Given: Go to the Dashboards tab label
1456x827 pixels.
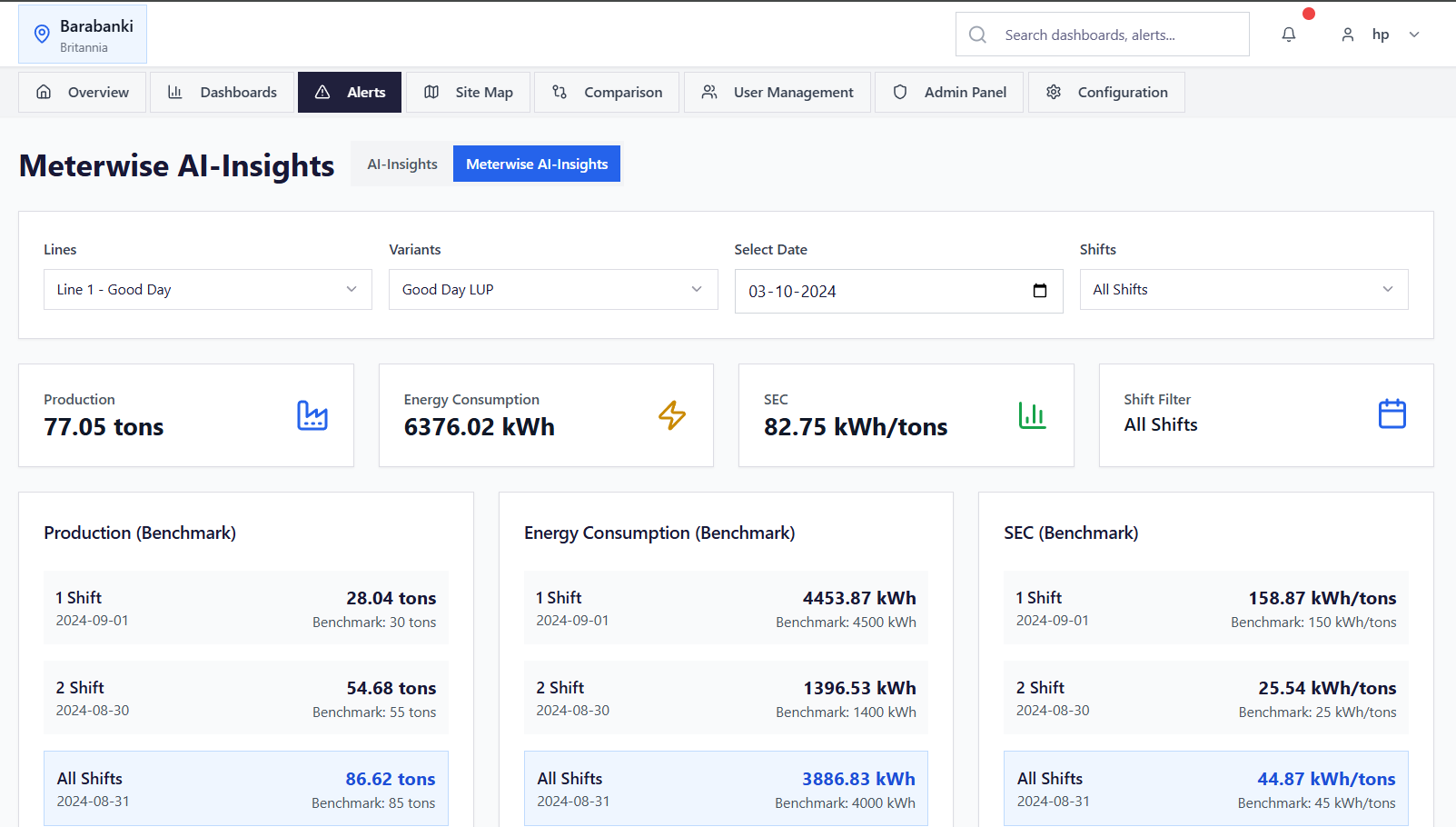Looking at the screenshot, I should (239, 92).
